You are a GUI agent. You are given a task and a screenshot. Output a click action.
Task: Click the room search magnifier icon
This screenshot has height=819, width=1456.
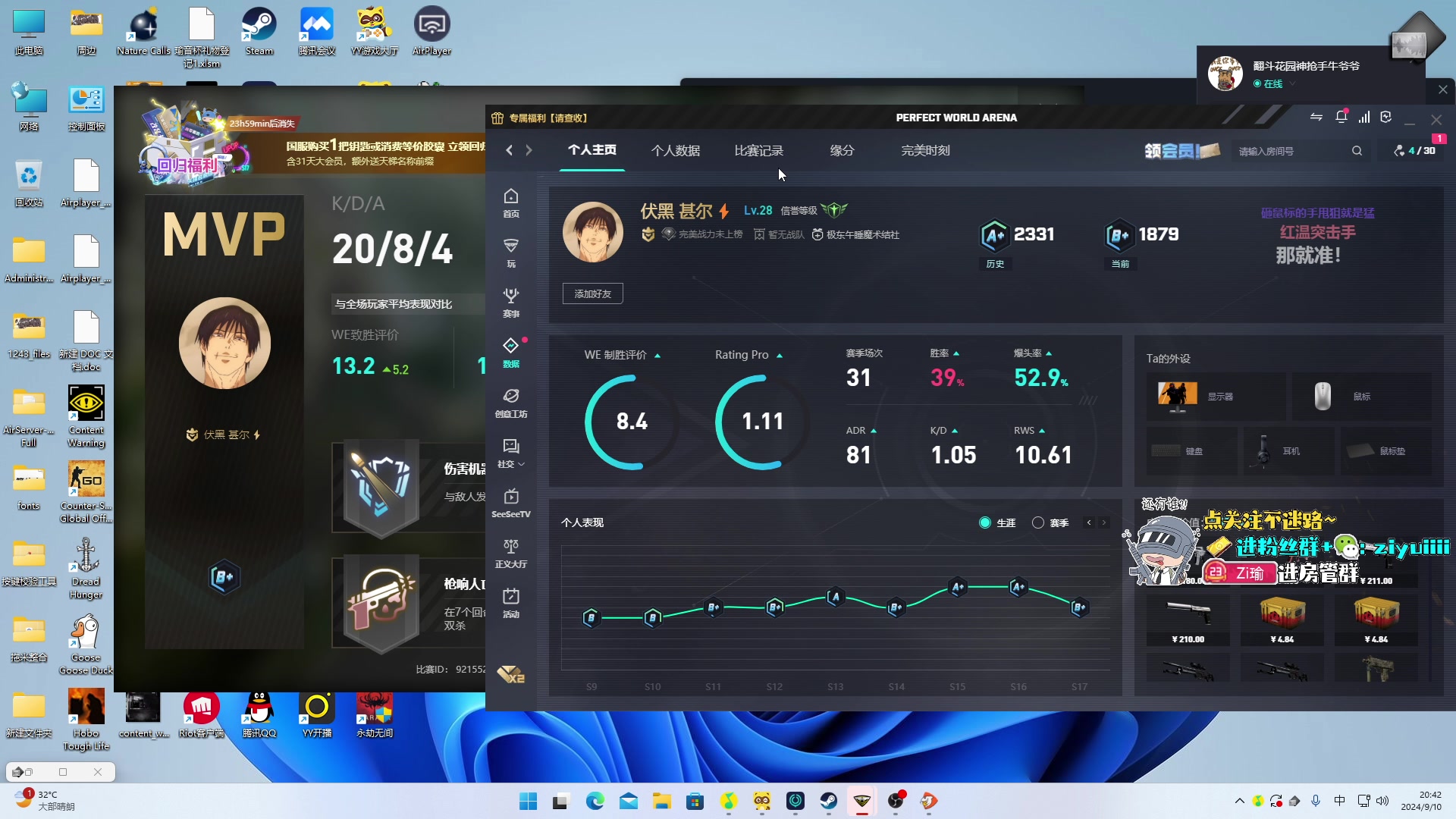[x=1357, y=151]
